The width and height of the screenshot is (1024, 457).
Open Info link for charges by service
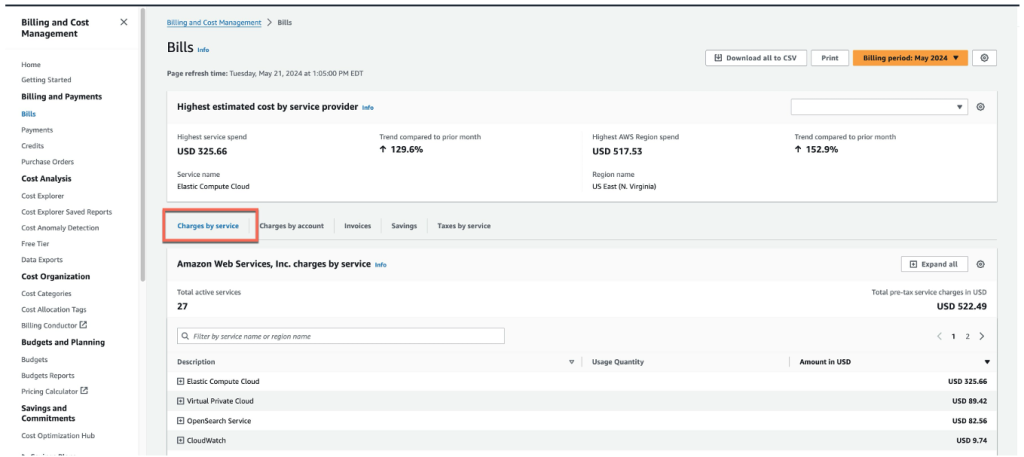381,265
